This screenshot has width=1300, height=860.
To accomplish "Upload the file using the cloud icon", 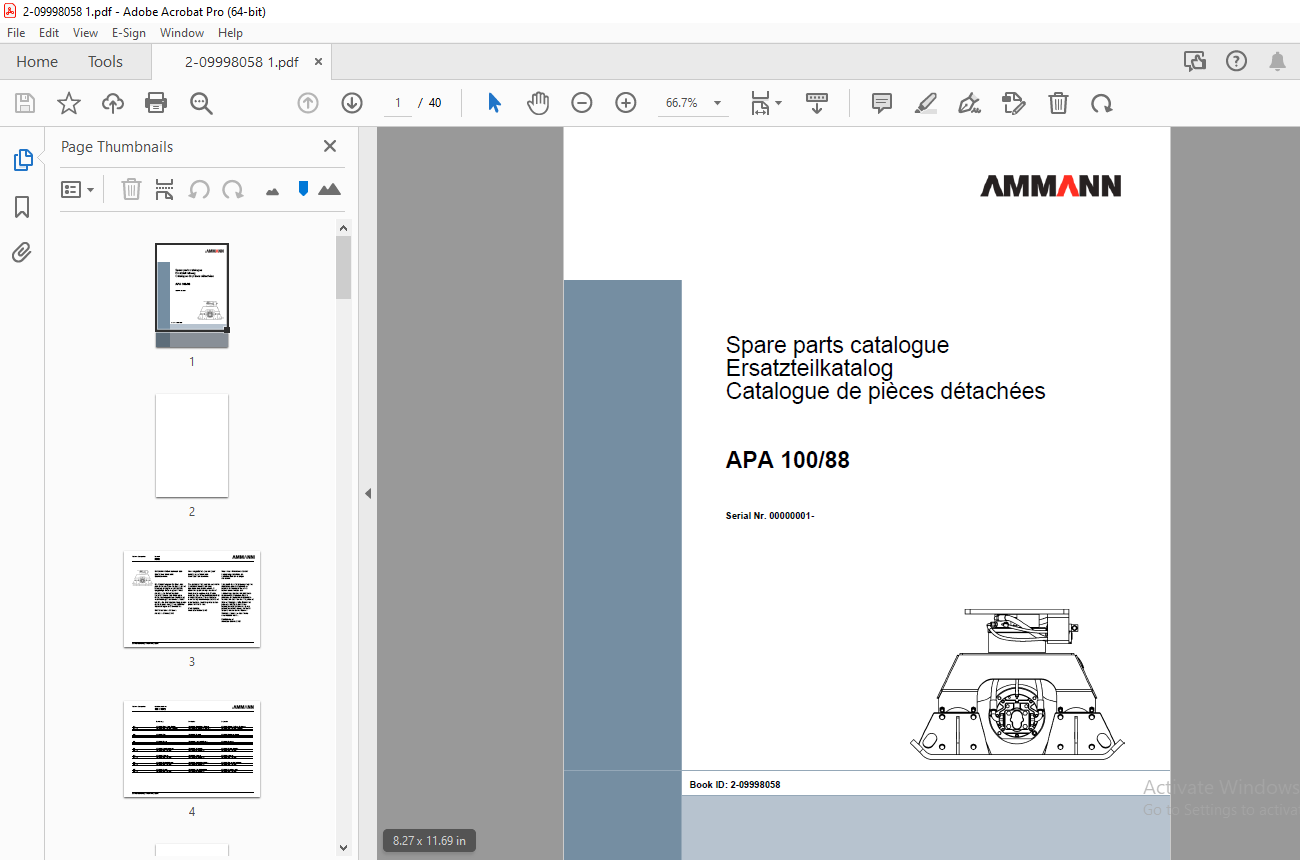I will [x=113, y=103].
